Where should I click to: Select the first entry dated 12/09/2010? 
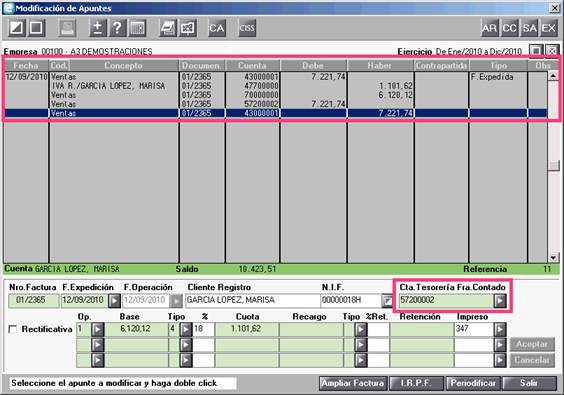(276, 77)
